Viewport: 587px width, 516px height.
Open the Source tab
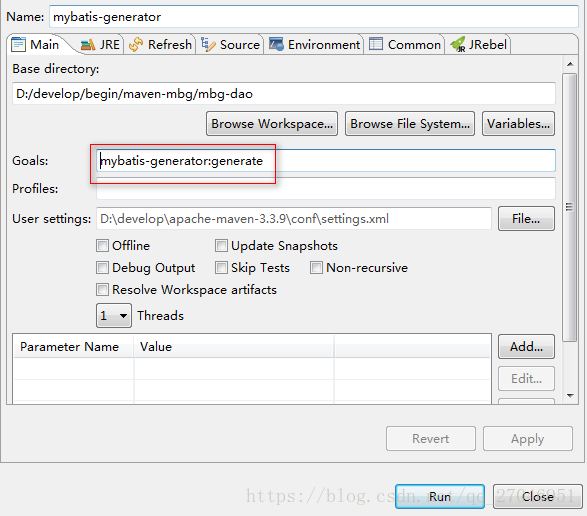230,45
